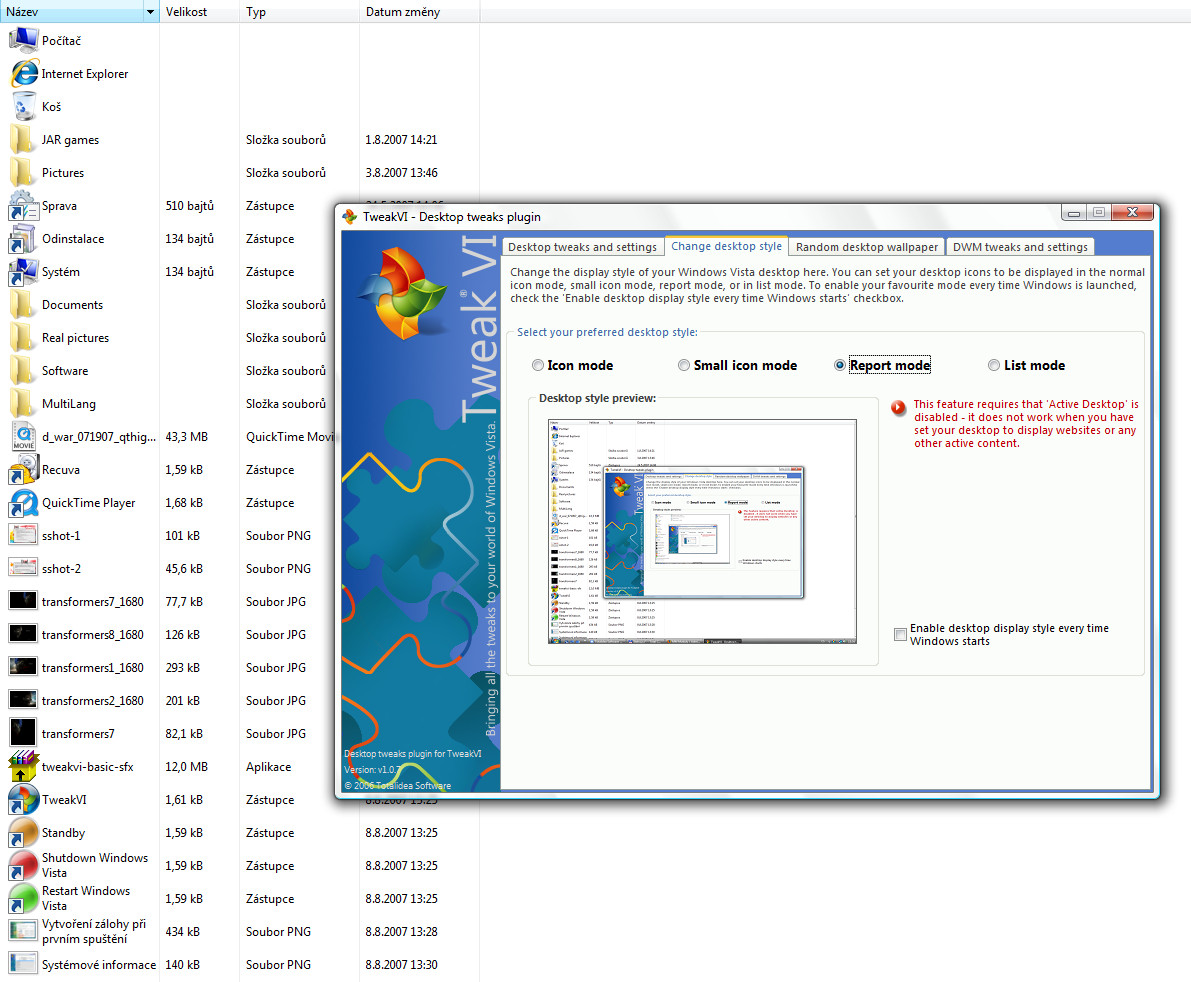1191x982 pixels.
Task: Select the MultiLang folder icon
Action: tap(23, 404)
